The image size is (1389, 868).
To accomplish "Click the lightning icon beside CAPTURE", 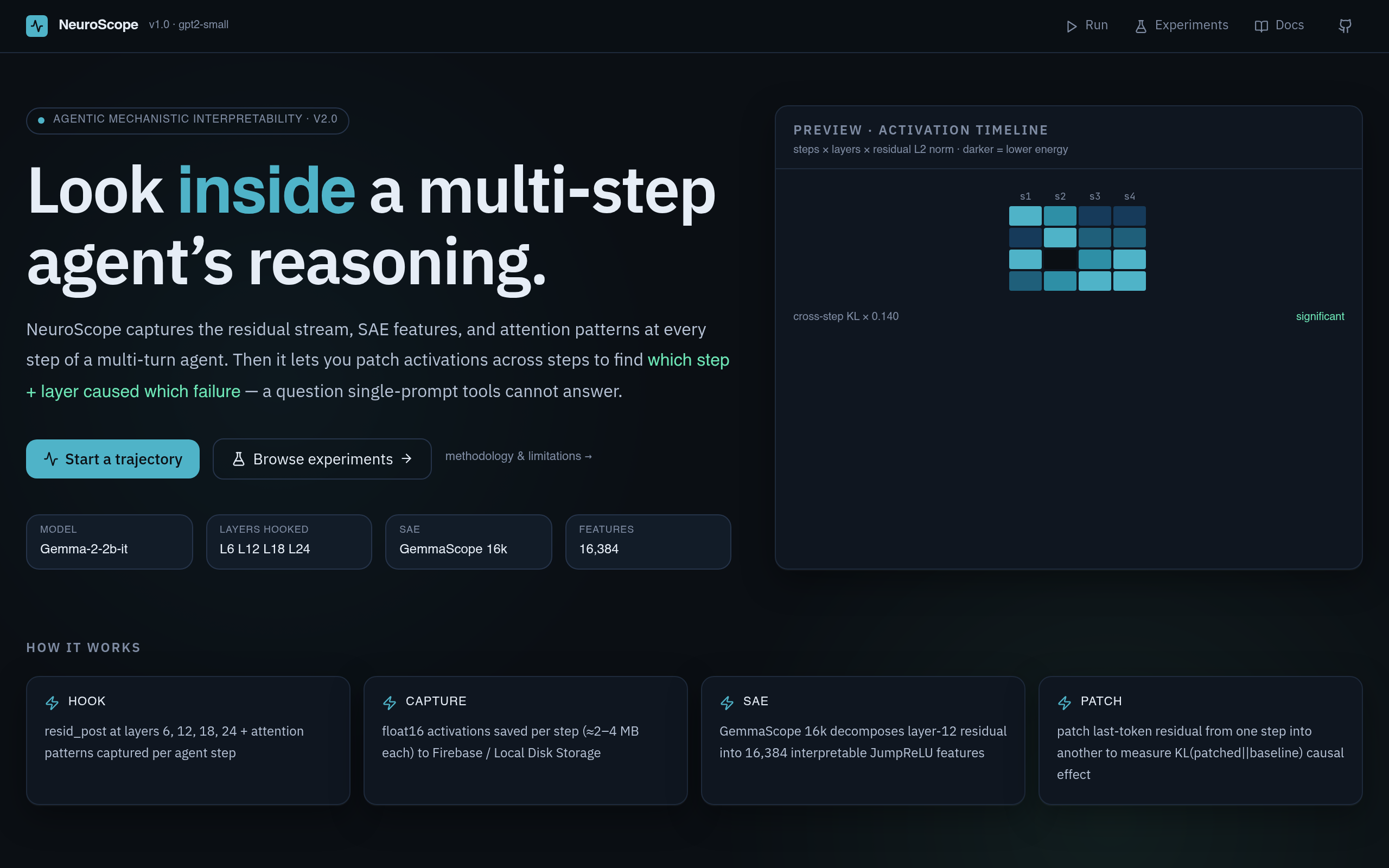I will (x=390, y=702).
